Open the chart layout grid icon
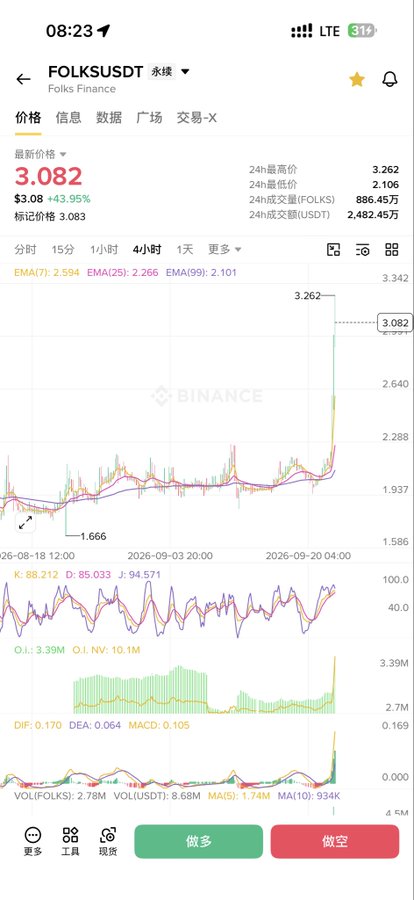 click(392, 249)
